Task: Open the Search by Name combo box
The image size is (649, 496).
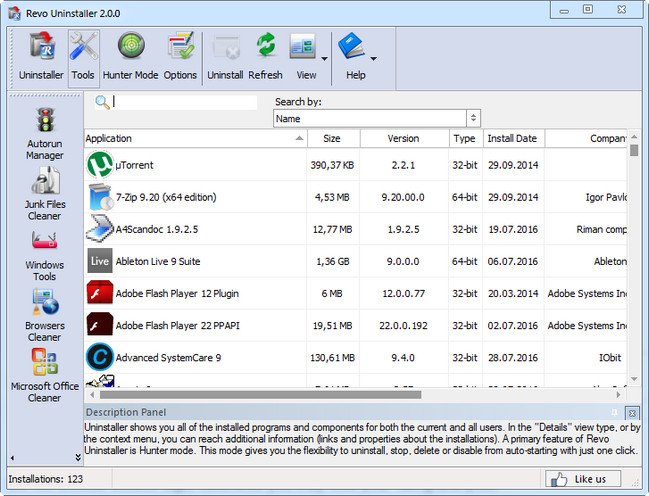Action: 377,119
